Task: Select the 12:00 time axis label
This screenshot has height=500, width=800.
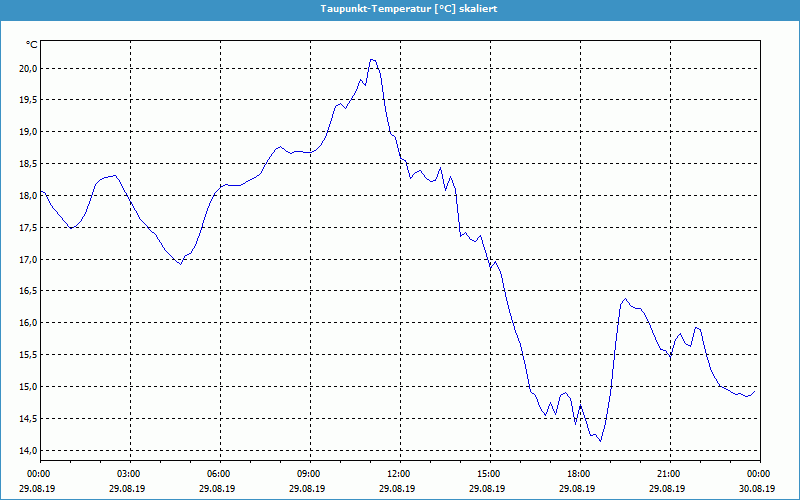Action: pyautogui.click(x=399, y=473)
